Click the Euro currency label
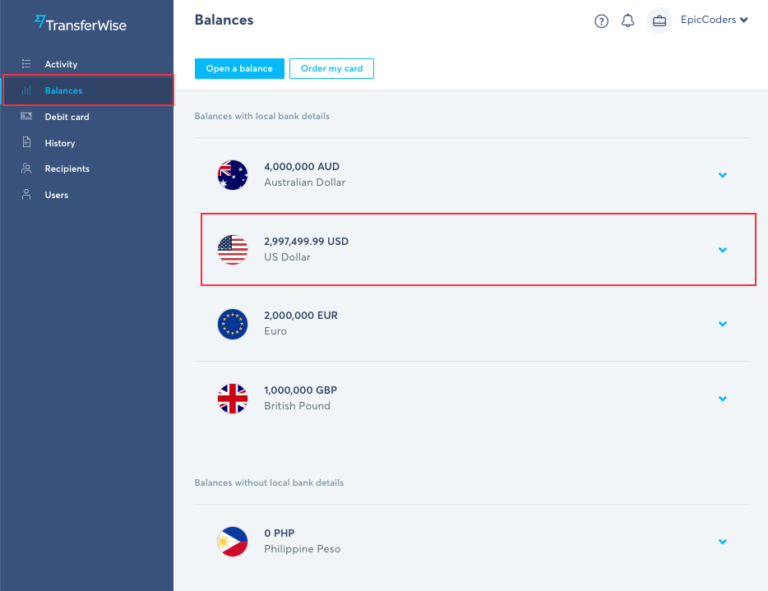 click(275, 331)
